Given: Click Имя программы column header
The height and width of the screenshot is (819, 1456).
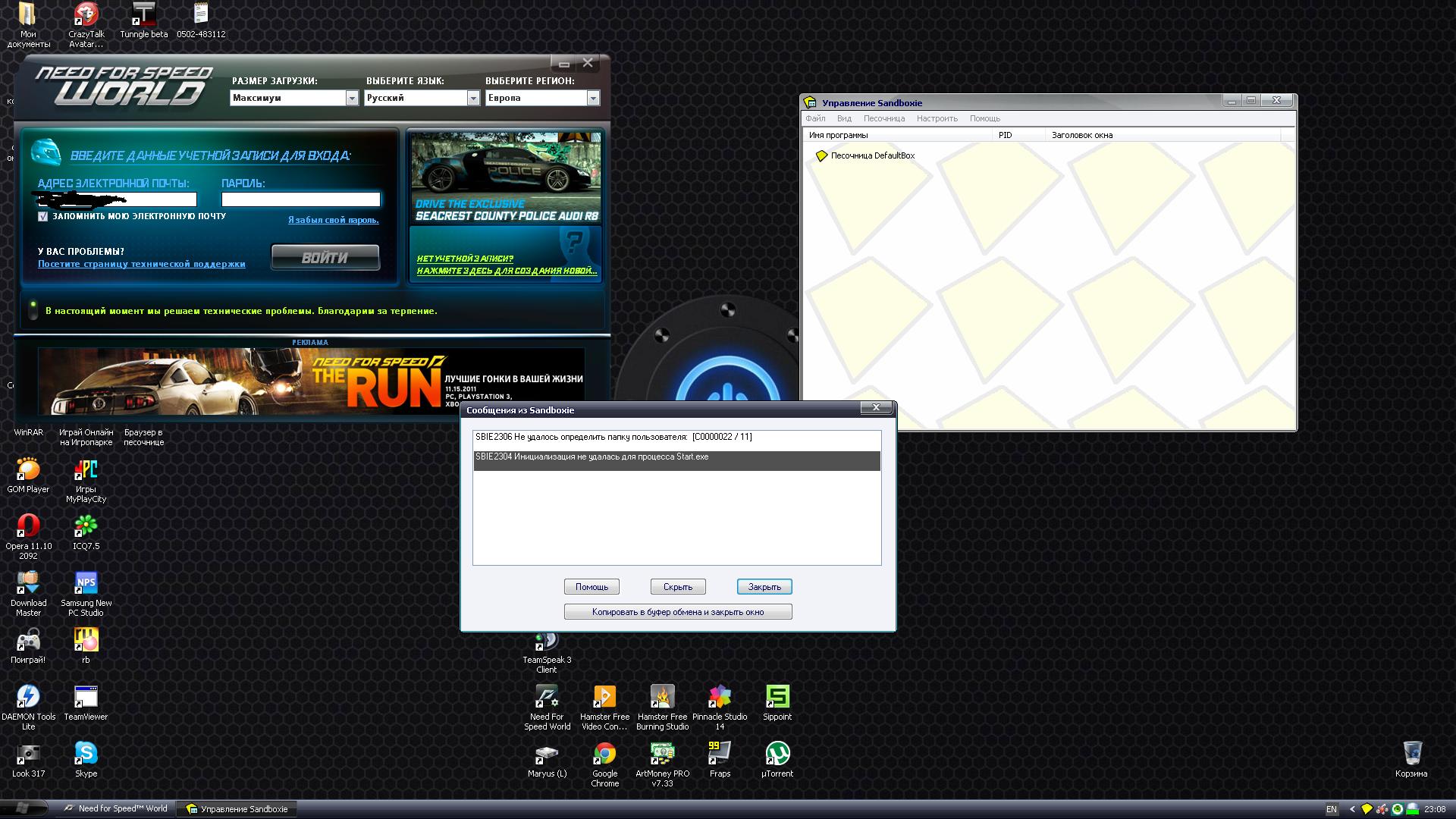Looking at the screenshot, I should tap(898, 135).
